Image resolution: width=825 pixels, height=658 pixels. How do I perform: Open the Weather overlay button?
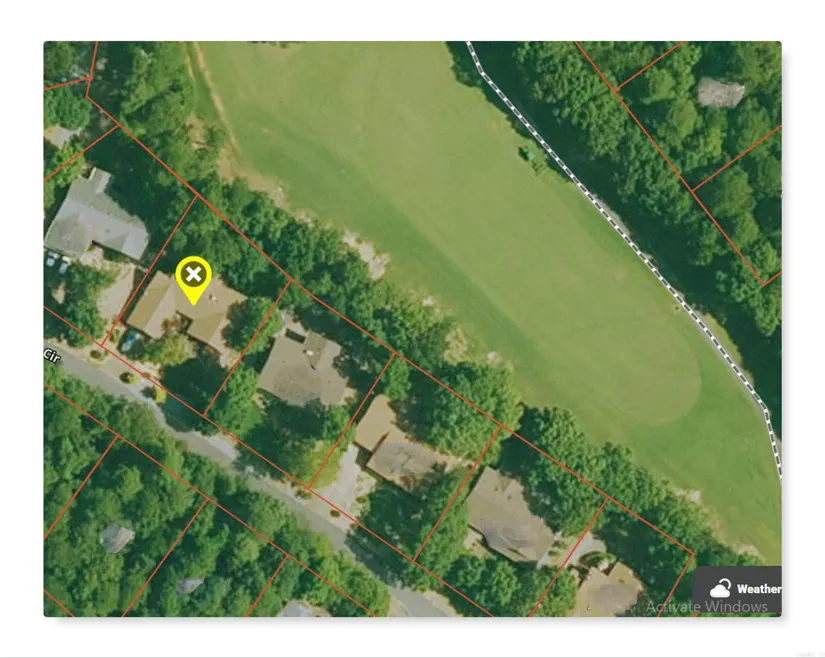pyautogui.click(x=737, y=589)
